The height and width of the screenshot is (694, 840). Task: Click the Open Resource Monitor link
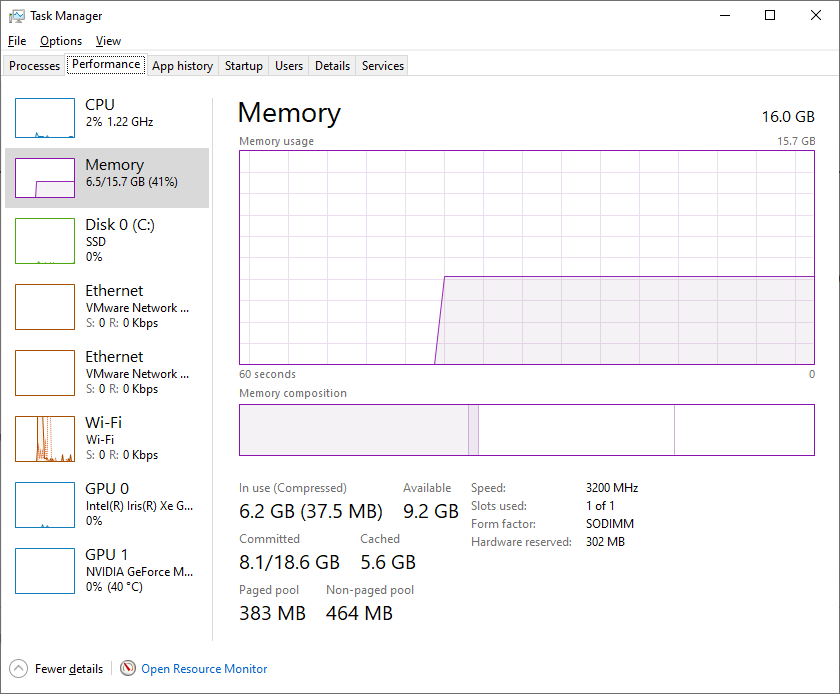(204, 669)
